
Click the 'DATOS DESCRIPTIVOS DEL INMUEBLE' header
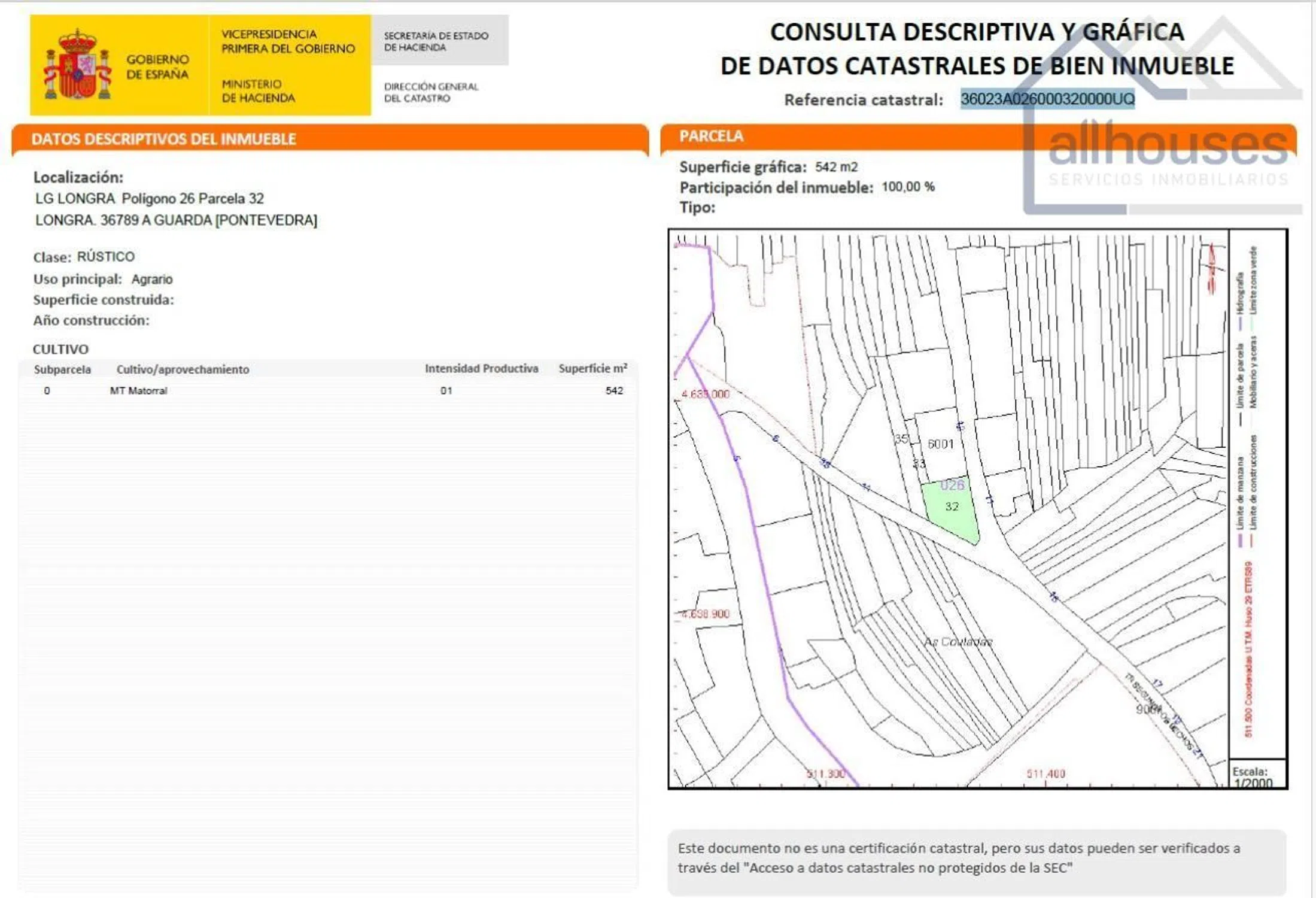[x=163, y=139]
